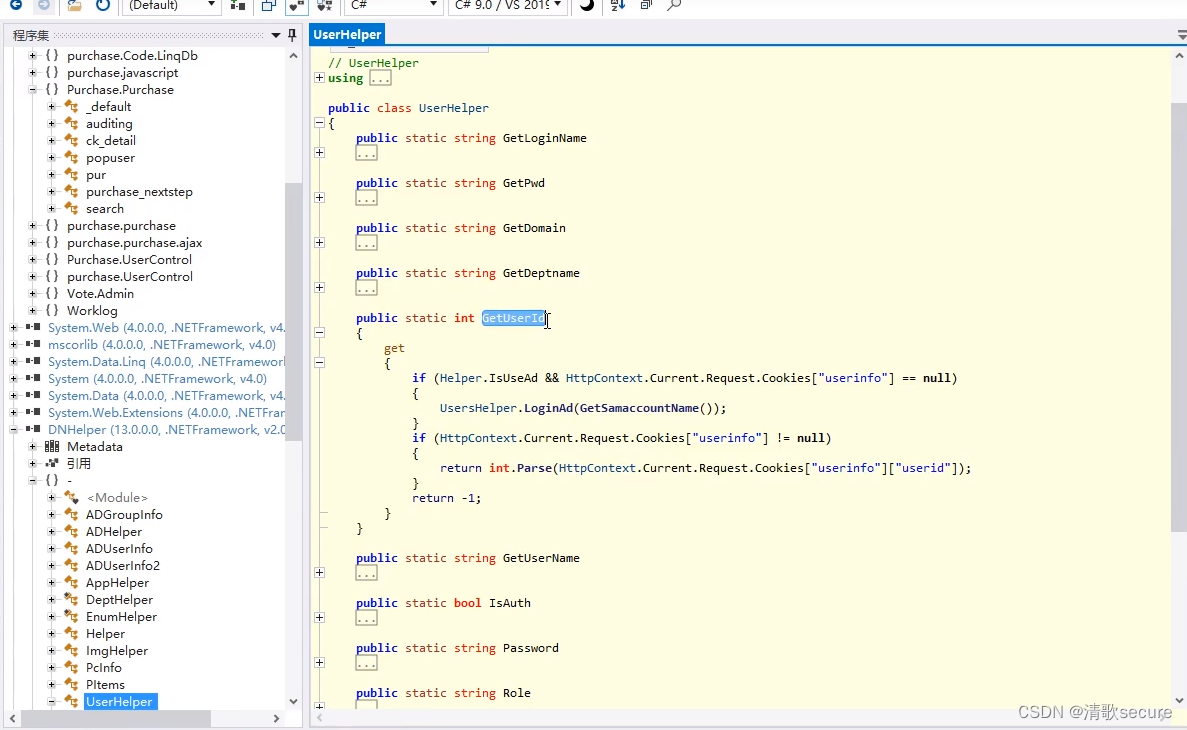Toggle show internal API types button
Image resolution: width=1187 pixels, height=730 pixels.
click(296, 5)
